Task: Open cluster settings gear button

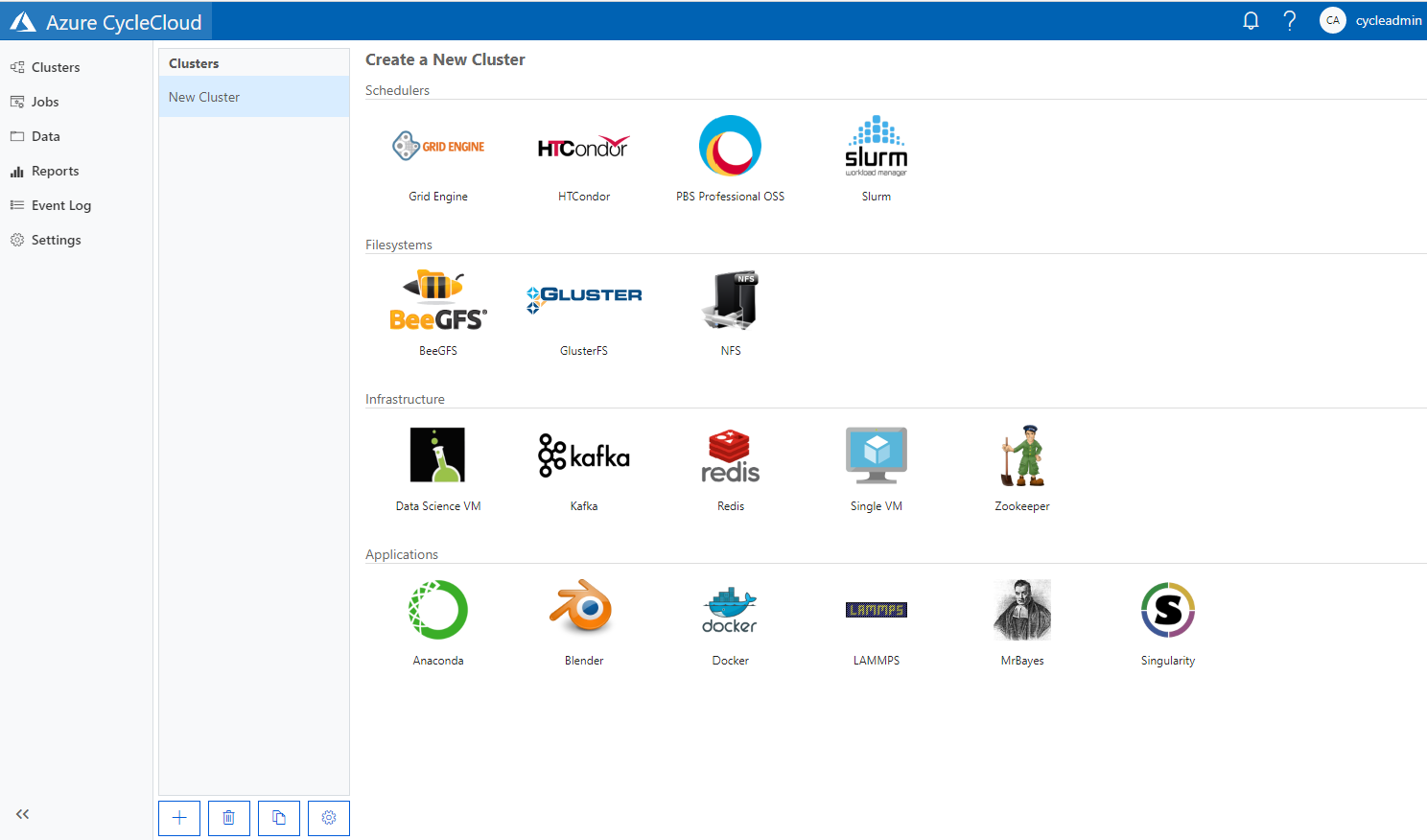Action: pyautogui.click(x=329, y=818)
